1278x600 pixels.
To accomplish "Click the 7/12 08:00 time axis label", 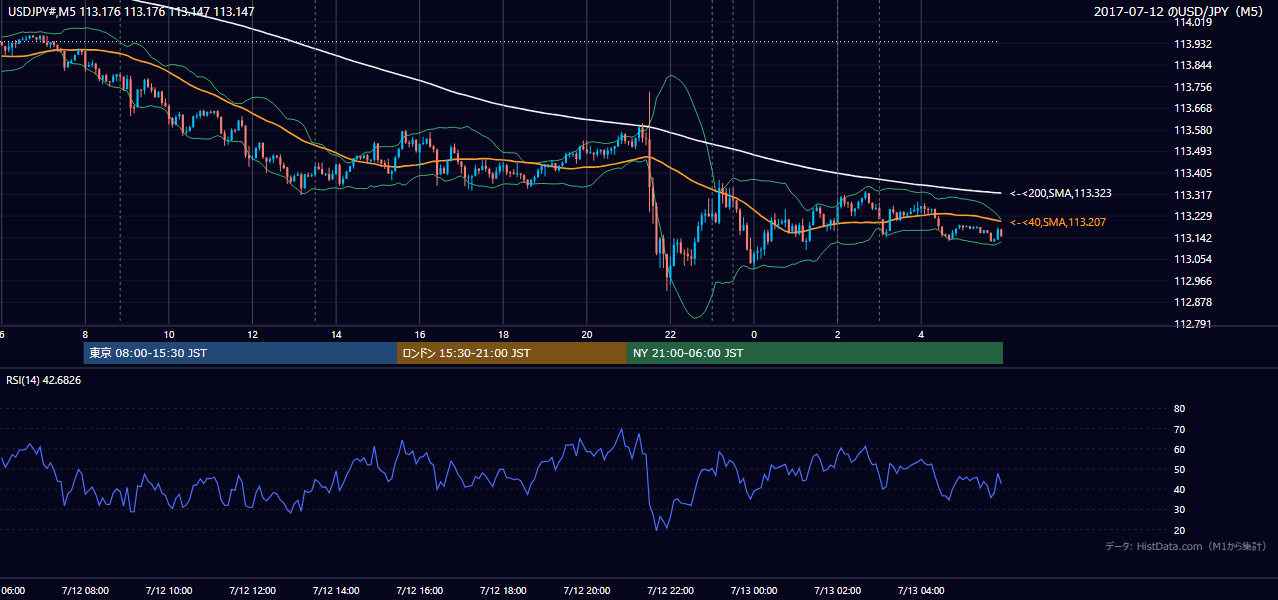I will click(x=85, y=590).
